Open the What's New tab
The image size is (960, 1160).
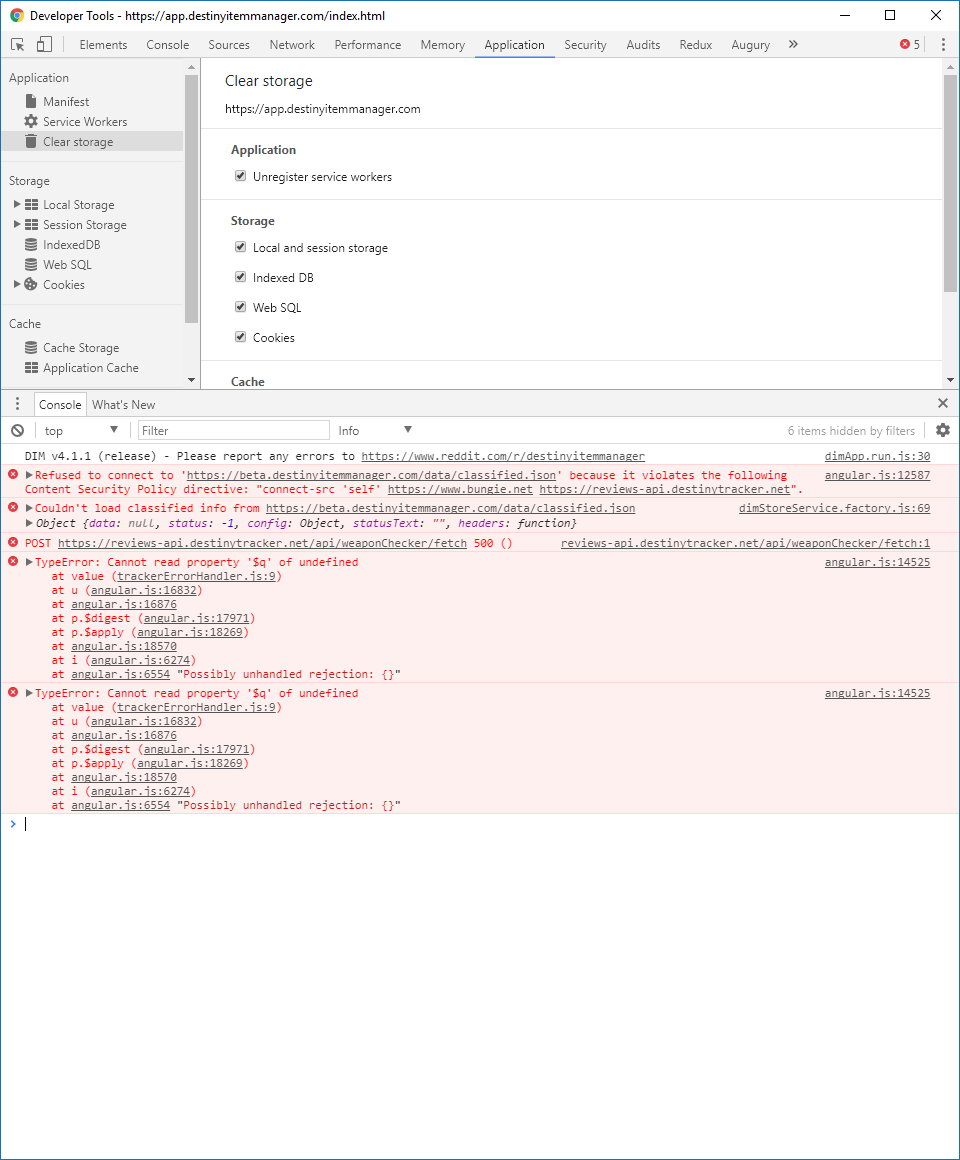pos(123,404)
